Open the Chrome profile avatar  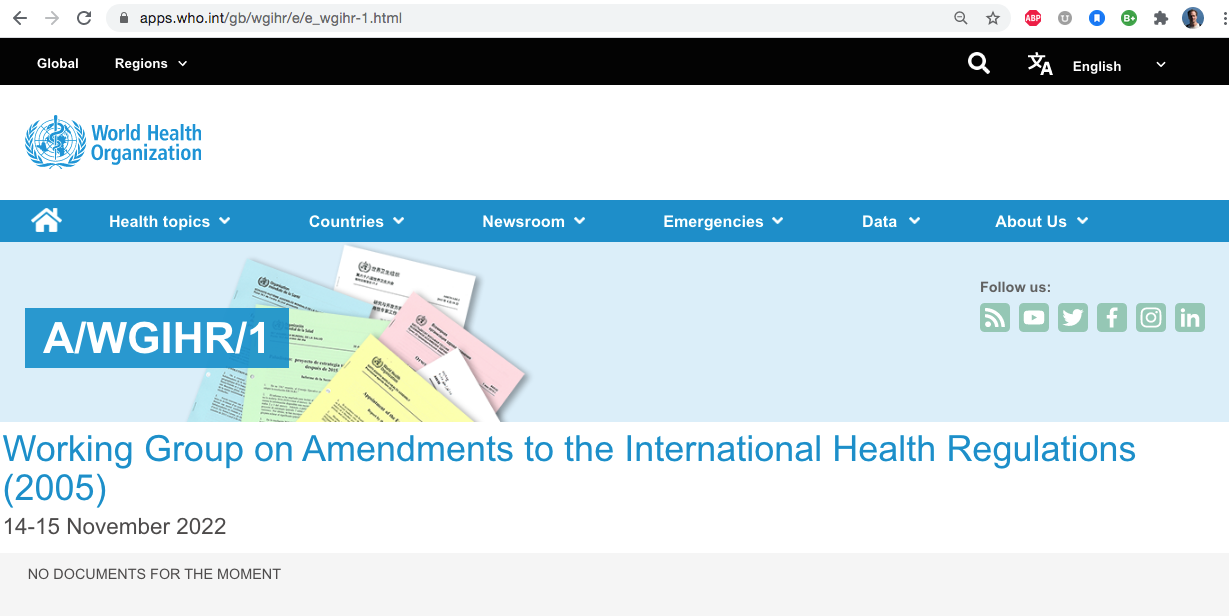pos(1193,18)
